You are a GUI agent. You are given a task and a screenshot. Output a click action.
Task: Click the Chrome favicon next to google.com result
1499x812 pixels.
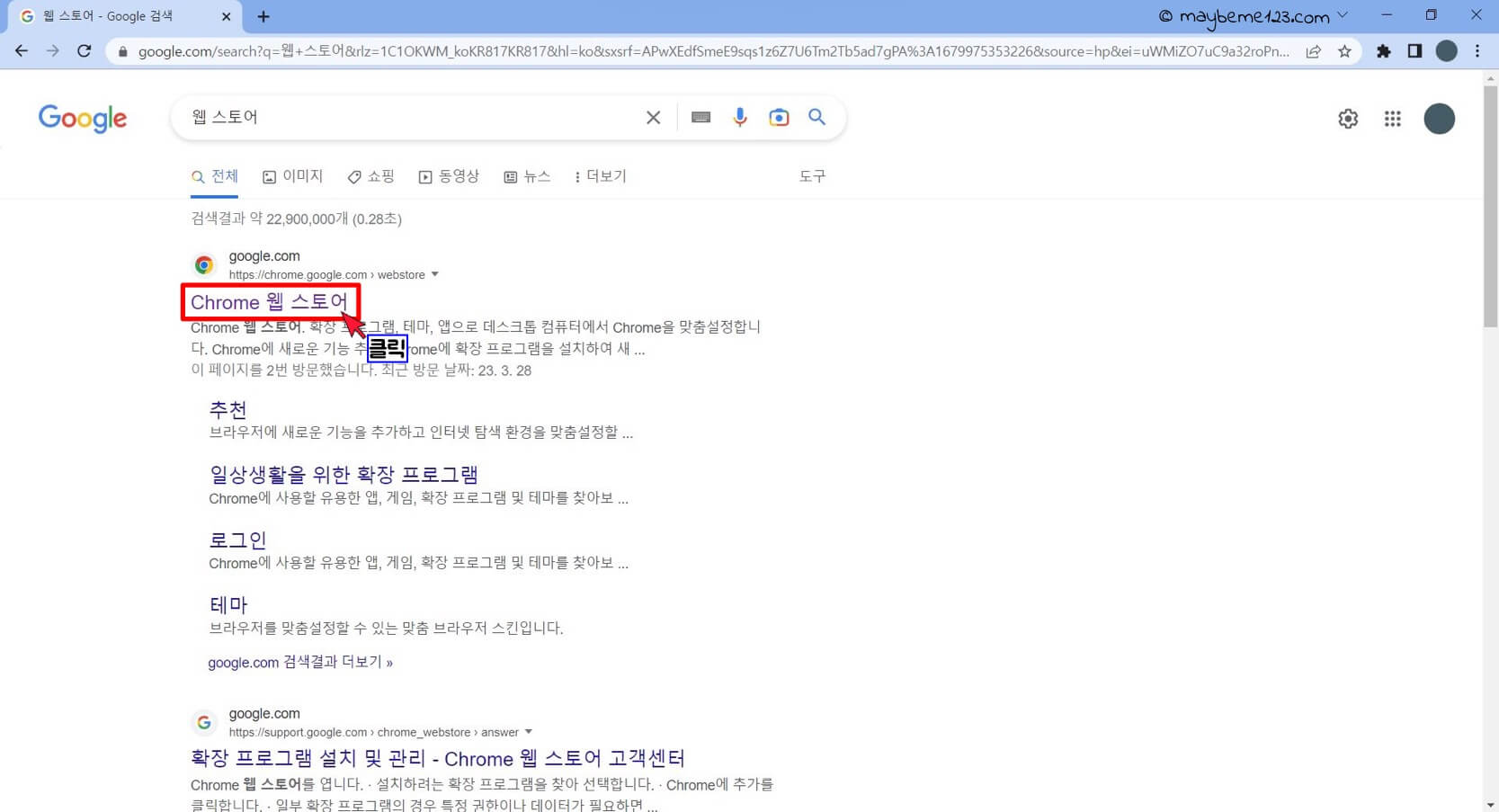tap(204, 264)
